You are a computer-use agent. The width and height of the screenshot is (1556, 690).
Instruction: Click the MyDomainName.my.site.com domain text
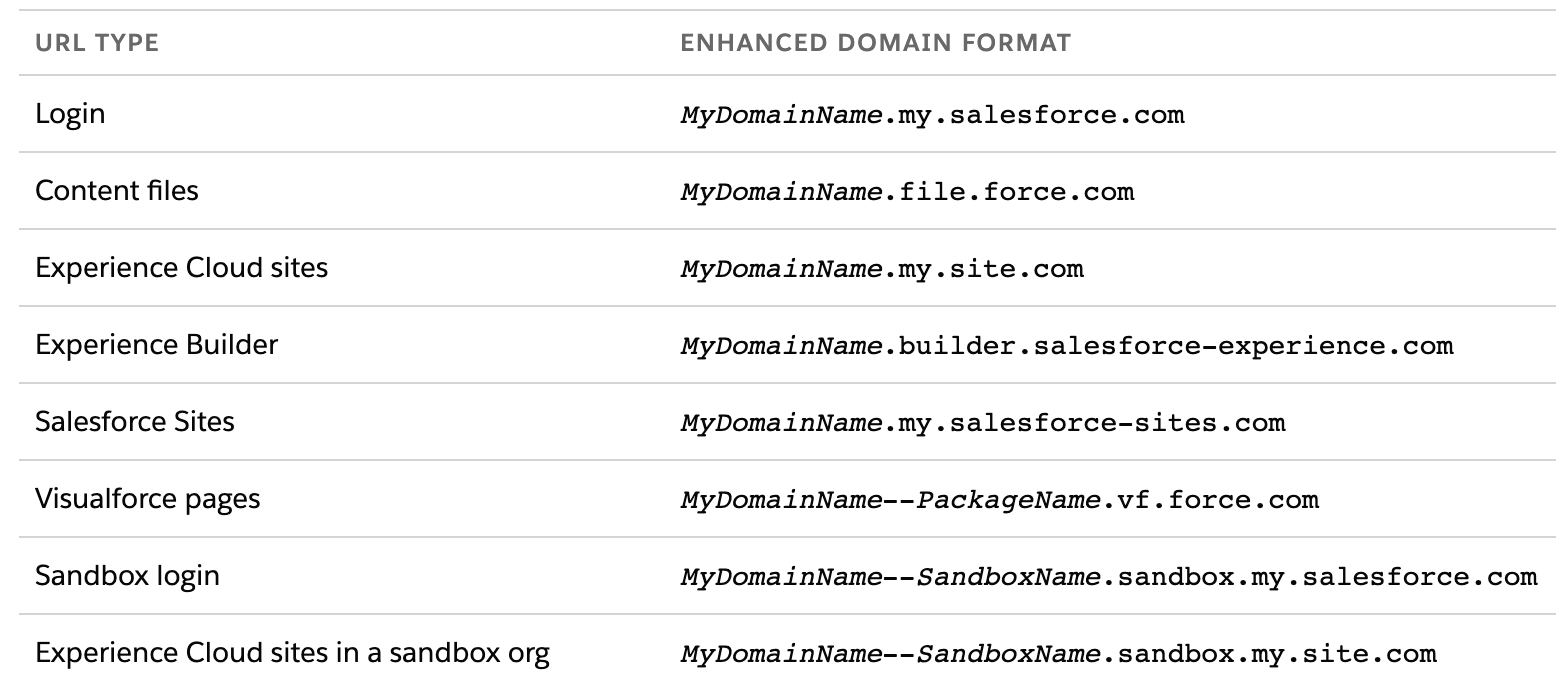(x=882, y=269)
